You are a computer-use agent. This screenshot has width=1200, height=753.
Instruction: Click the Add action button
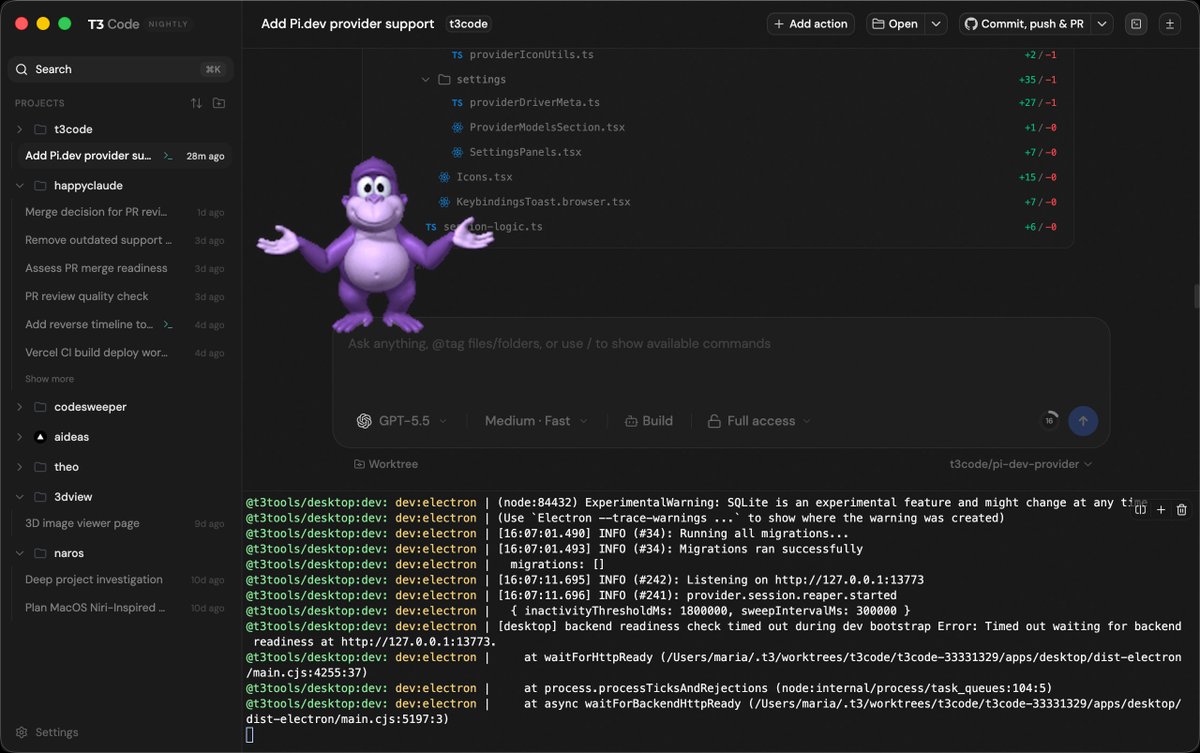[x=811, y=24]
